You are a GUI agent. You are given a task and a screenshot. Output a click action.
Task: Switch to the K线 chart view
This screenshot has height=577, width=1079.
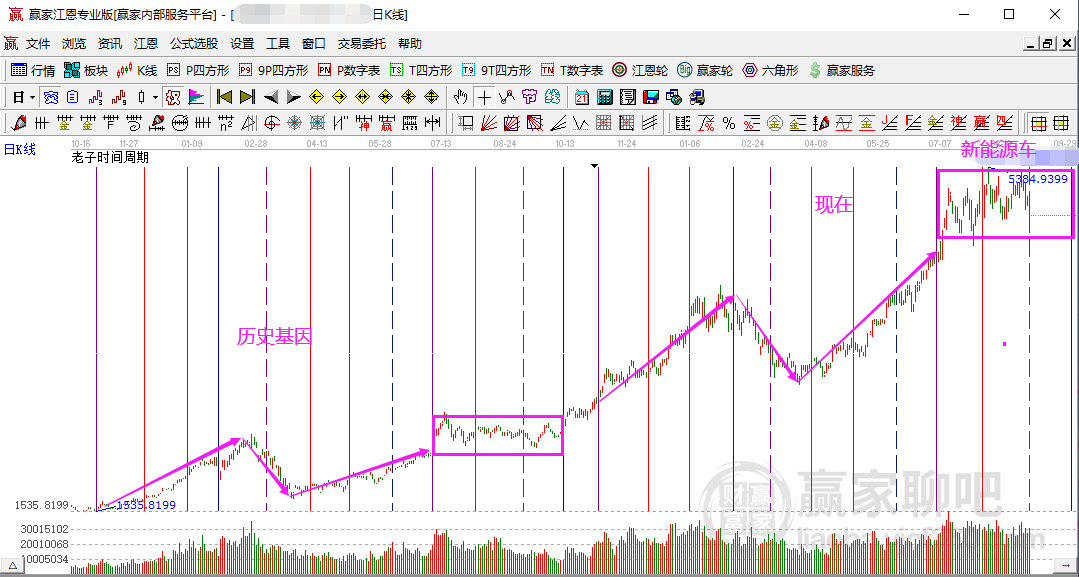pyautogui.click(x=137, y=70)
